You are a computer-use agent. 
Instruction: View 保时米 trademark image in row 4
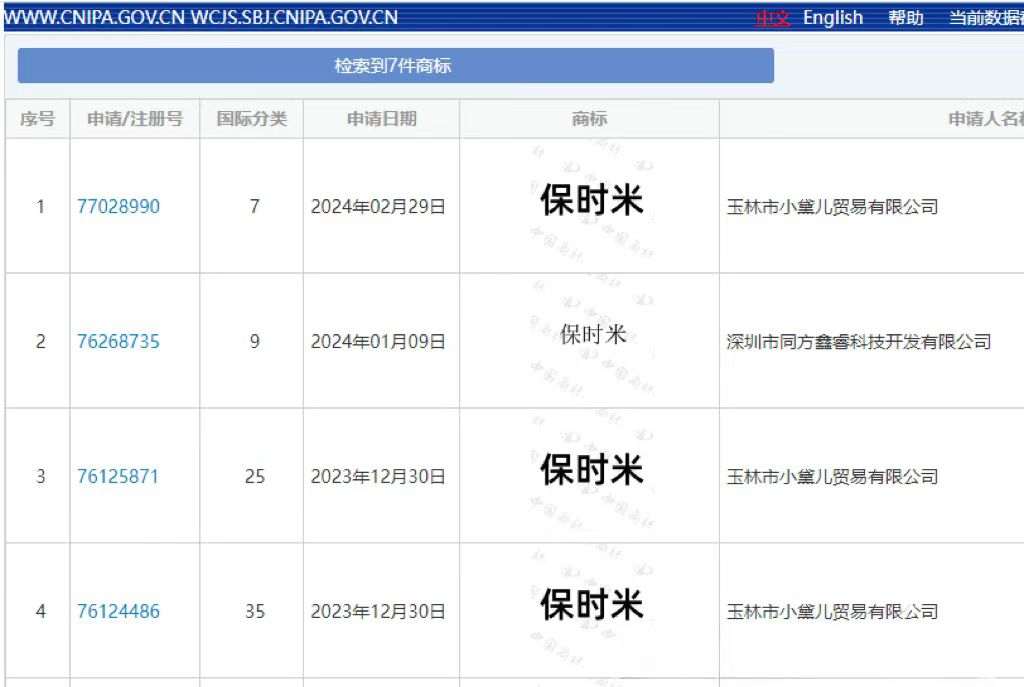[592, 604]
